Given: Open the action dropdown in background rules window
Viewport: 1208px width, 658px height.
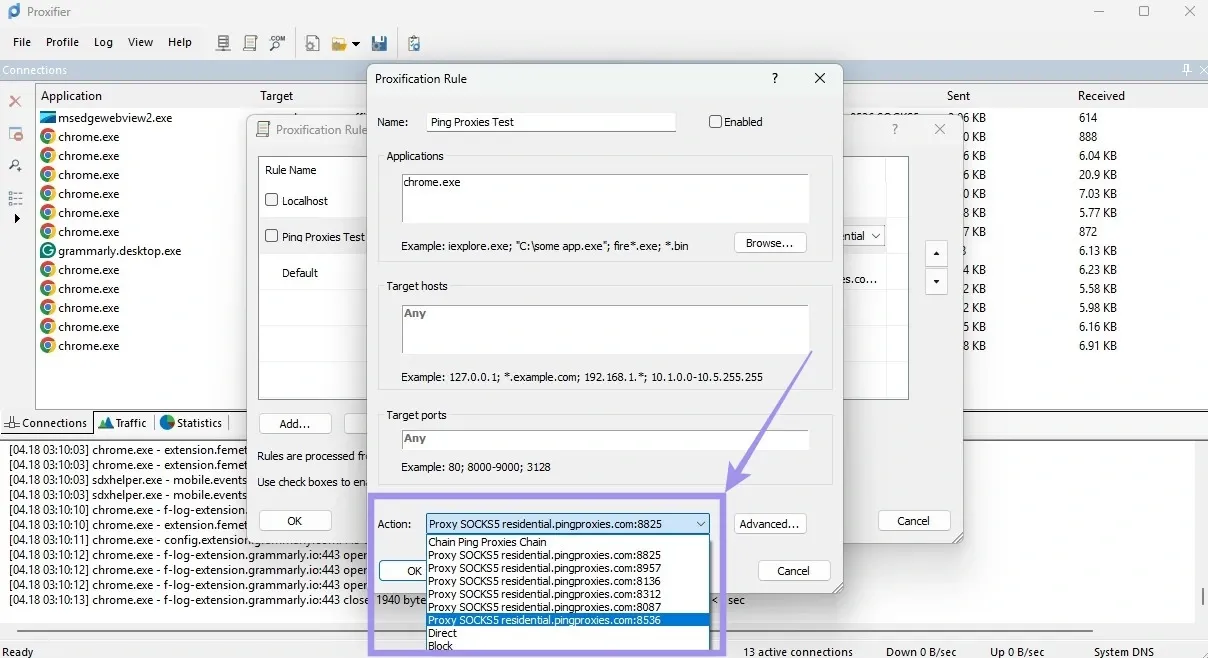Looking at the screenshot, I should click(x=875, y=236).
